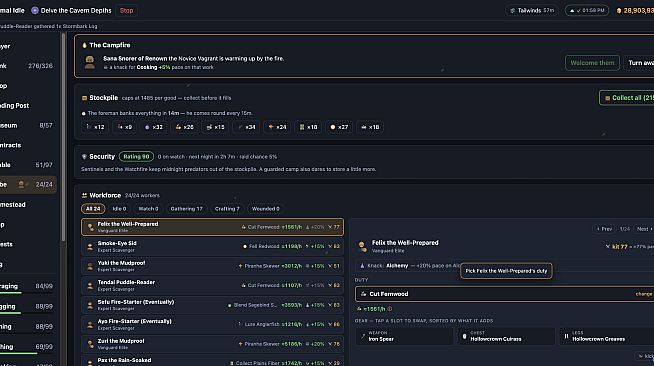The image size is (654, 366).
Task: Click the Stockpile crate icon
Action: (x=84, y=98)
